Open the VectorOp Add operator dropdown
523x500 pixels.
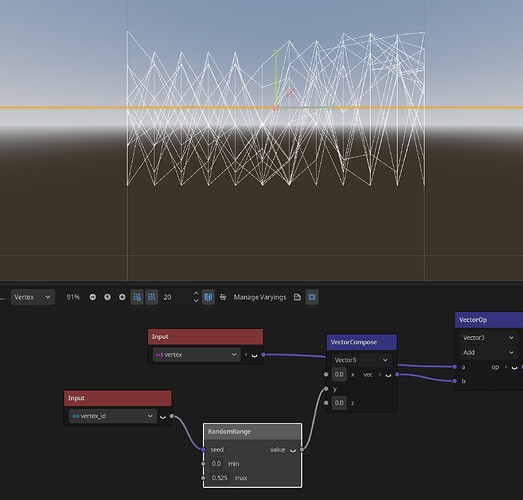(x=488, y=352)
